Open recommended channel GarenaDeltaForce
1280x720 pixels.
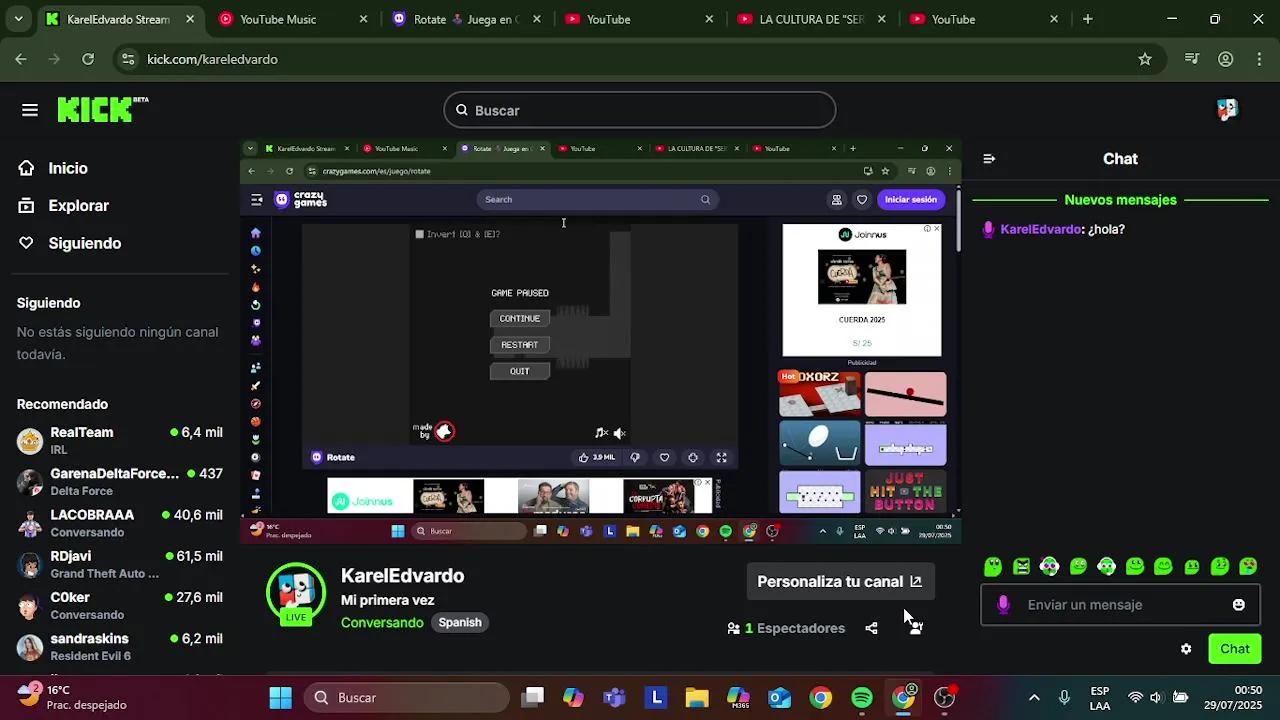coord(120,482)
